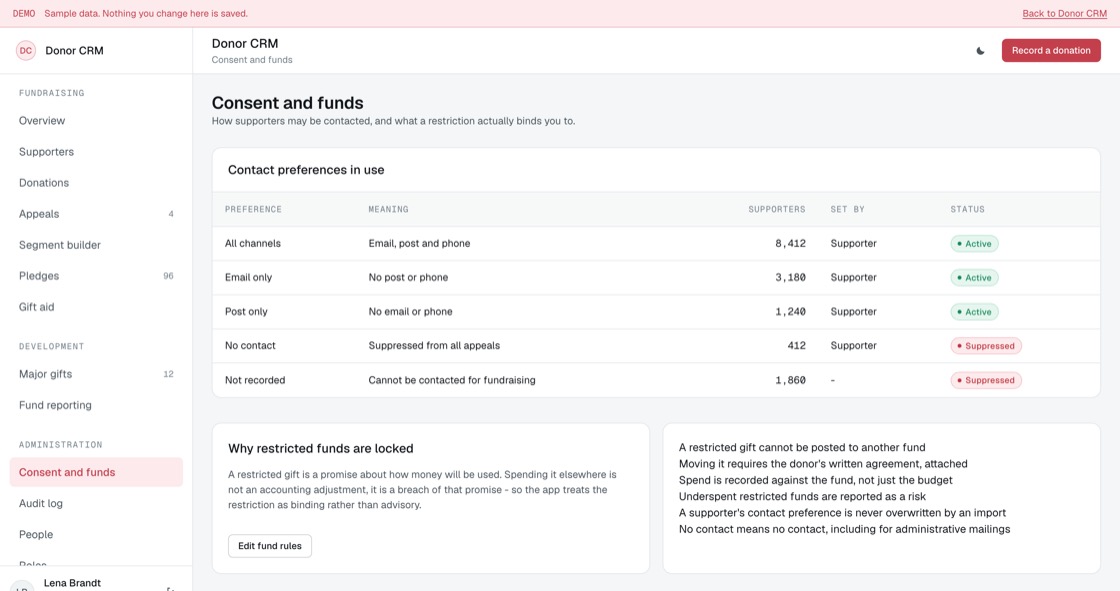Click the supporter count 8,412
The height and width of the screenshot is (591, 1120).
click(x=790, y=244)
